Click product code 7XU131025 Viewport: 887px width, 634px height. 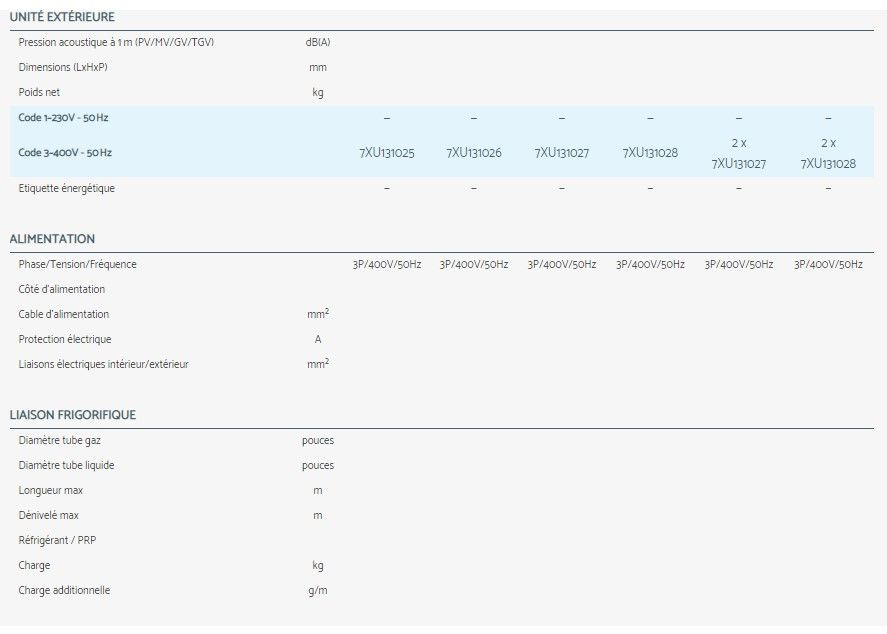coord(386,153)
